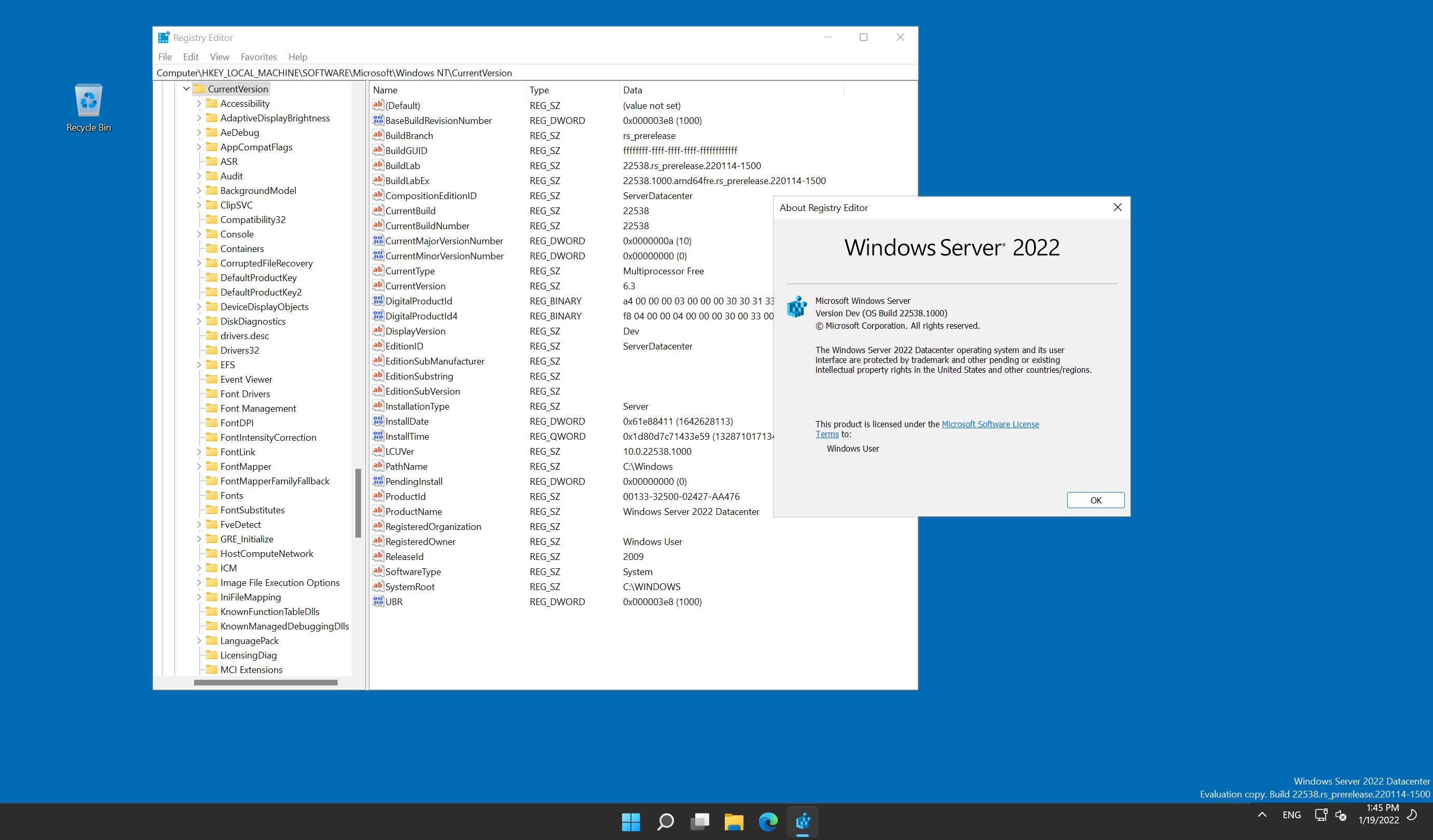Click the registry path address bar

[512, 73]
